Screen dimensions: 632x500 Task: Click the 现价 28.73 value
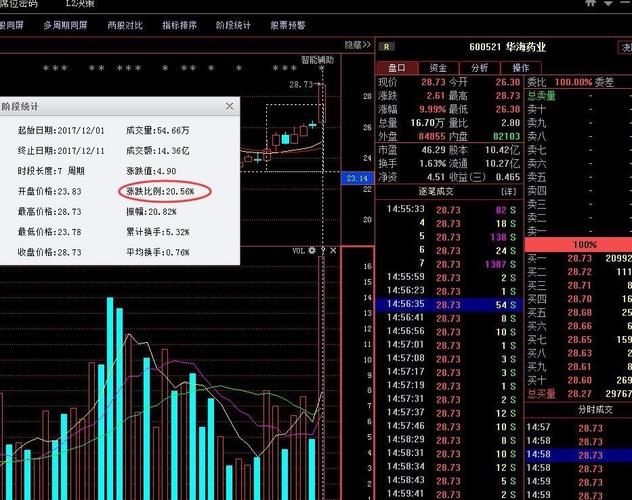click(433, 82)
